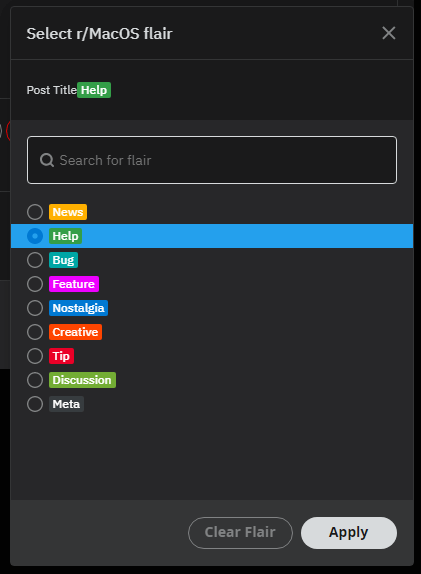Click the grey Meta flair tag
The height and width of the screenshot is (574, 421).
(x=66, y=404)
